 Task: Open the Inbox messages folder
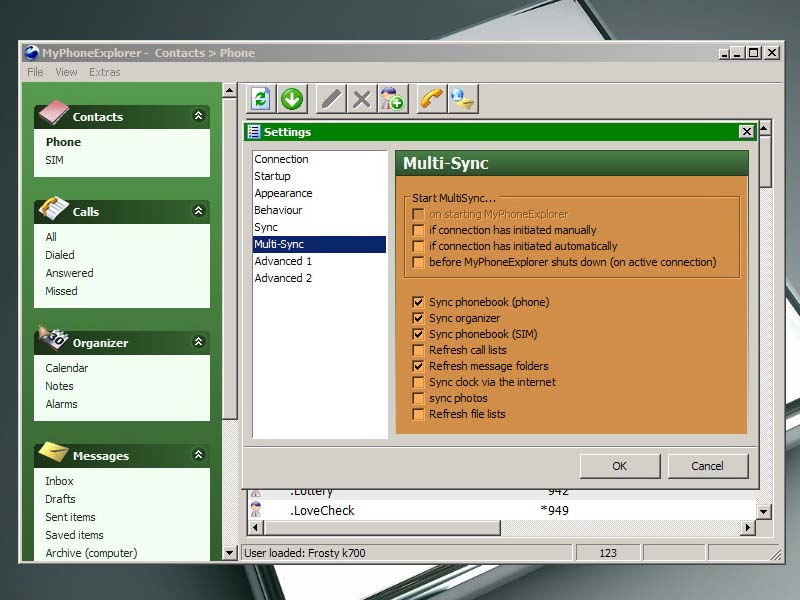(x=59, y=481)
